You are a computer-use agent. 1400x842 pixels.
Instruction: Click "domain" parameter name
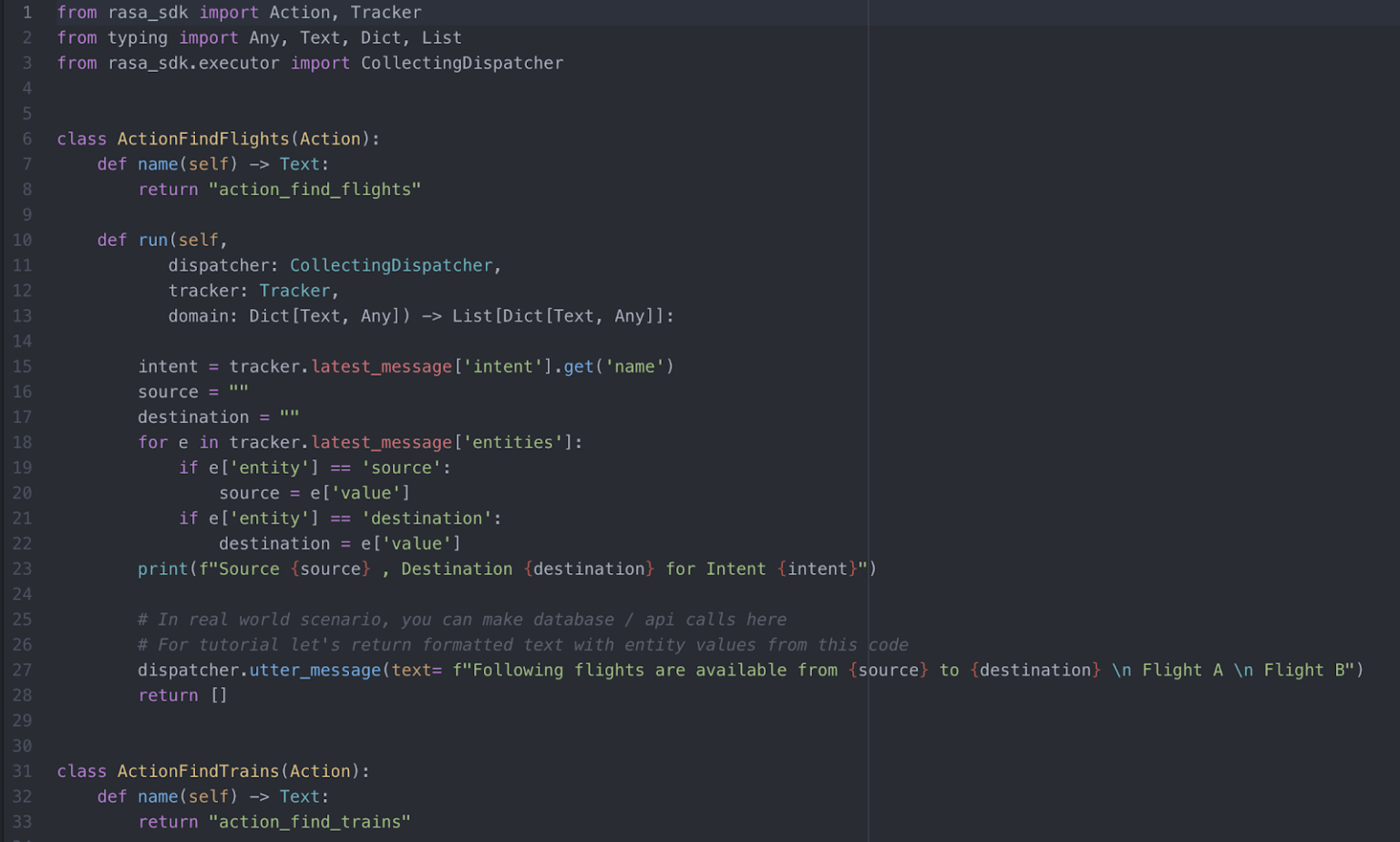(x=199, y=316)
